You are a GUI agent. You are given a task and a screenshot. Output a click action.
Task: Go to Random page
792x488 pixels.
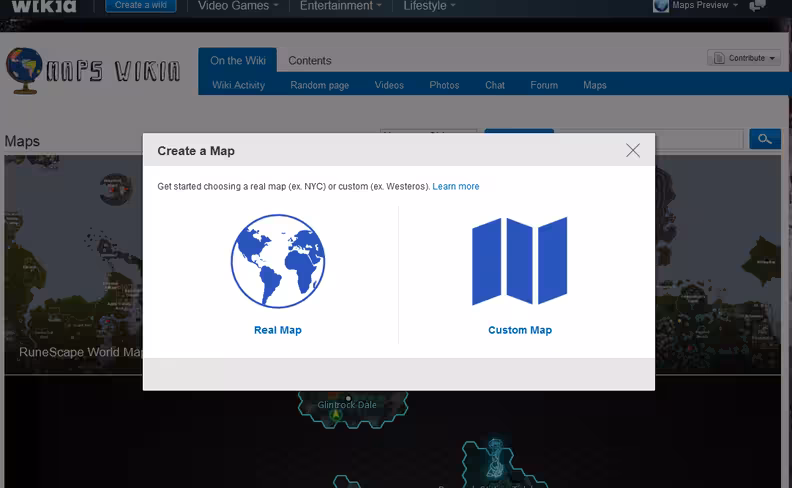click(320, 85)
